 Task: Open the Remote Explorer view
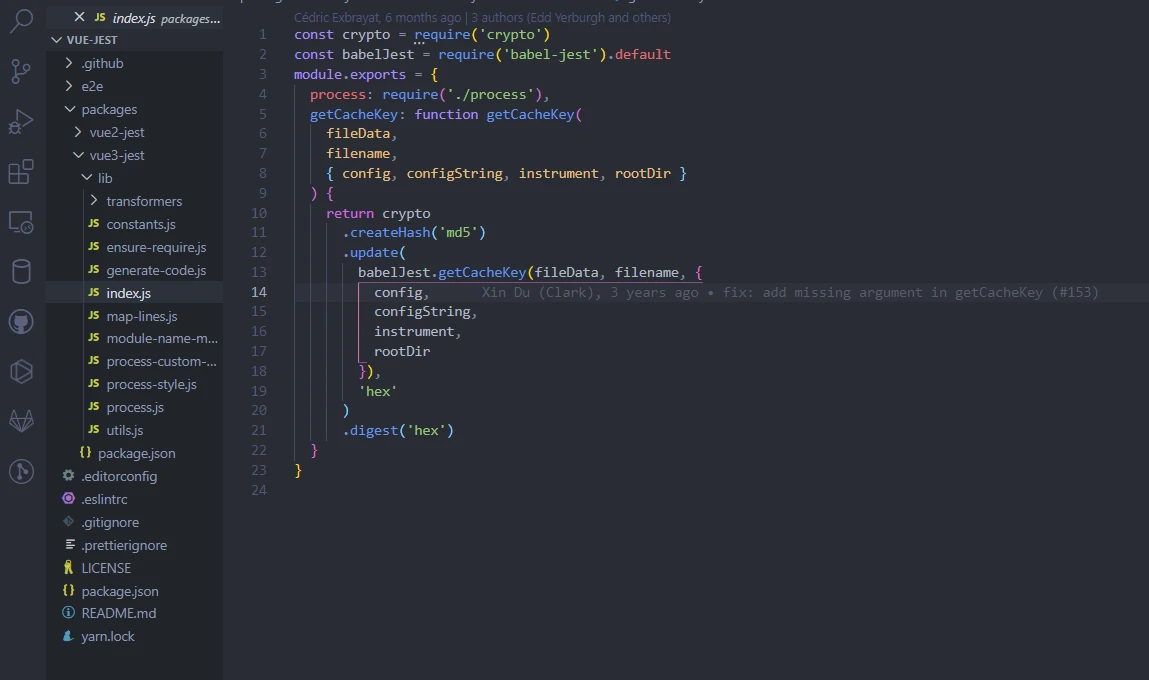21,222
